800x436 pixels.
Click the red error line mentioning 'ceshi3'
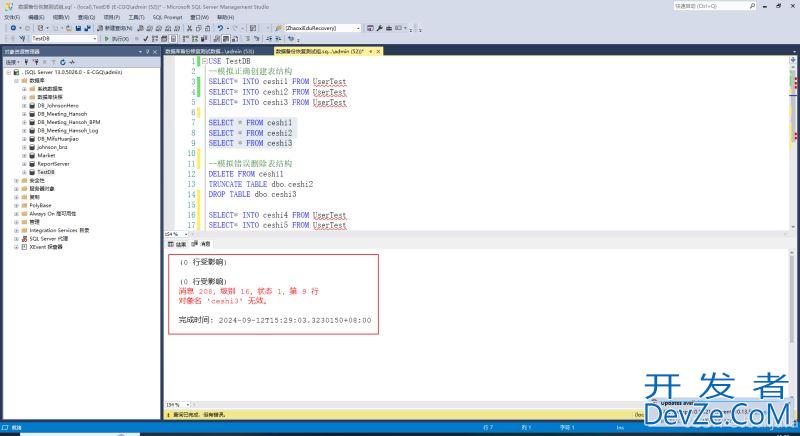[x=222, y=301]
